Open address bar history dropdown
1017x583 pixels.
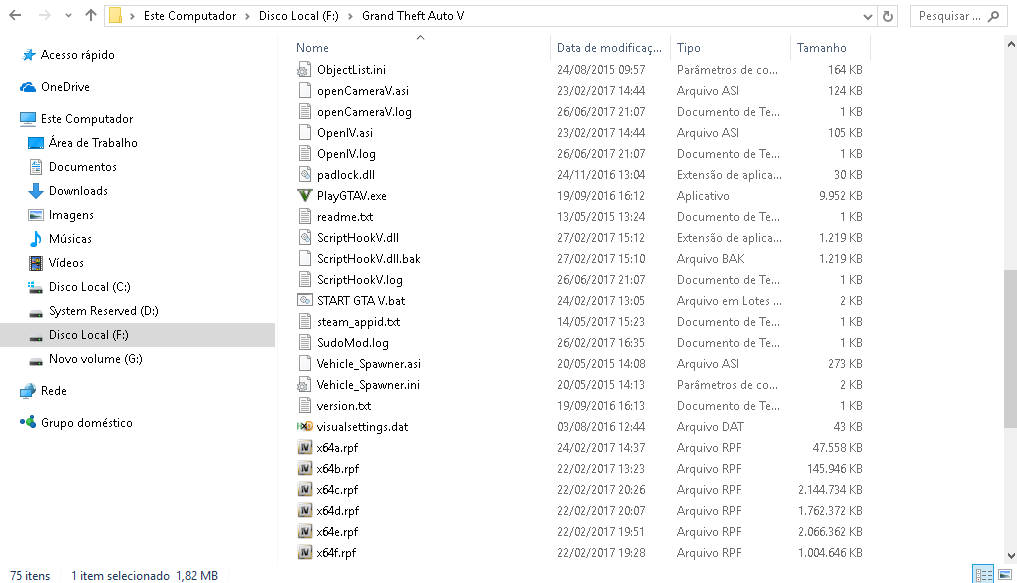click(x=868, y=17)
